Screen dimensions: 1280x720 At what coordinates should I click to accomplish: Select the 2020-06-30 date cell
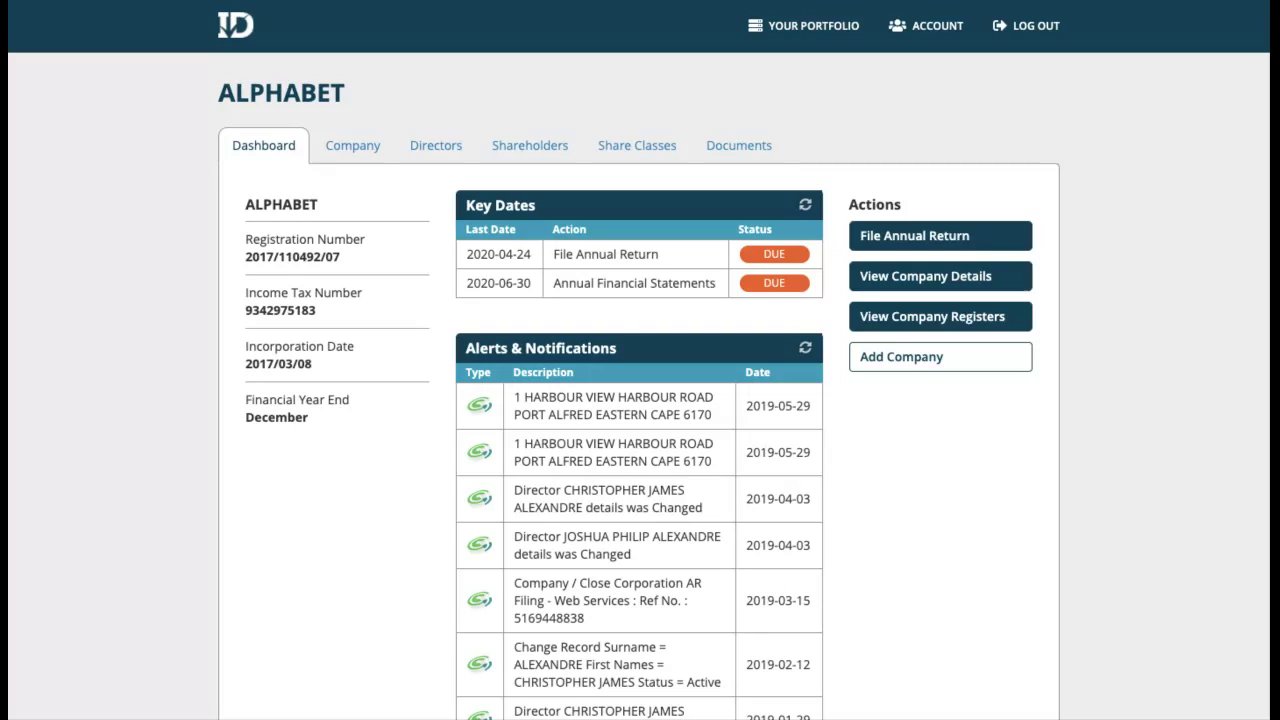pyautogui.click(x=498, y=283)
